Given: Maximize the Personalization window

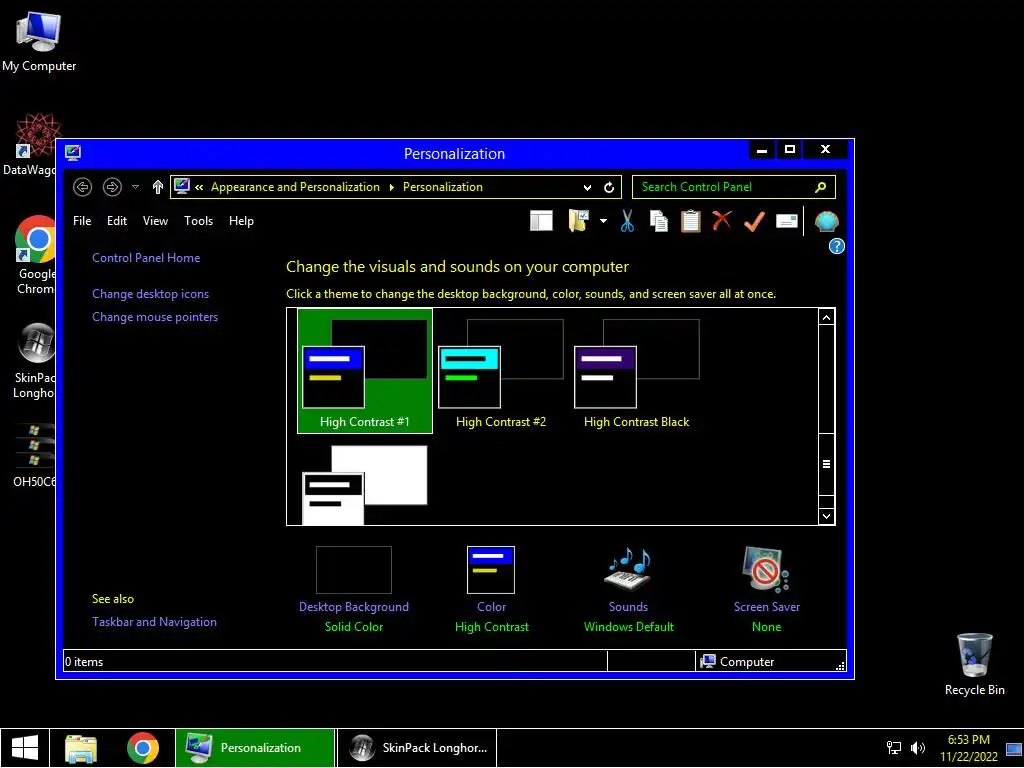Looking at the screenshot, I should tap(790, 150).
